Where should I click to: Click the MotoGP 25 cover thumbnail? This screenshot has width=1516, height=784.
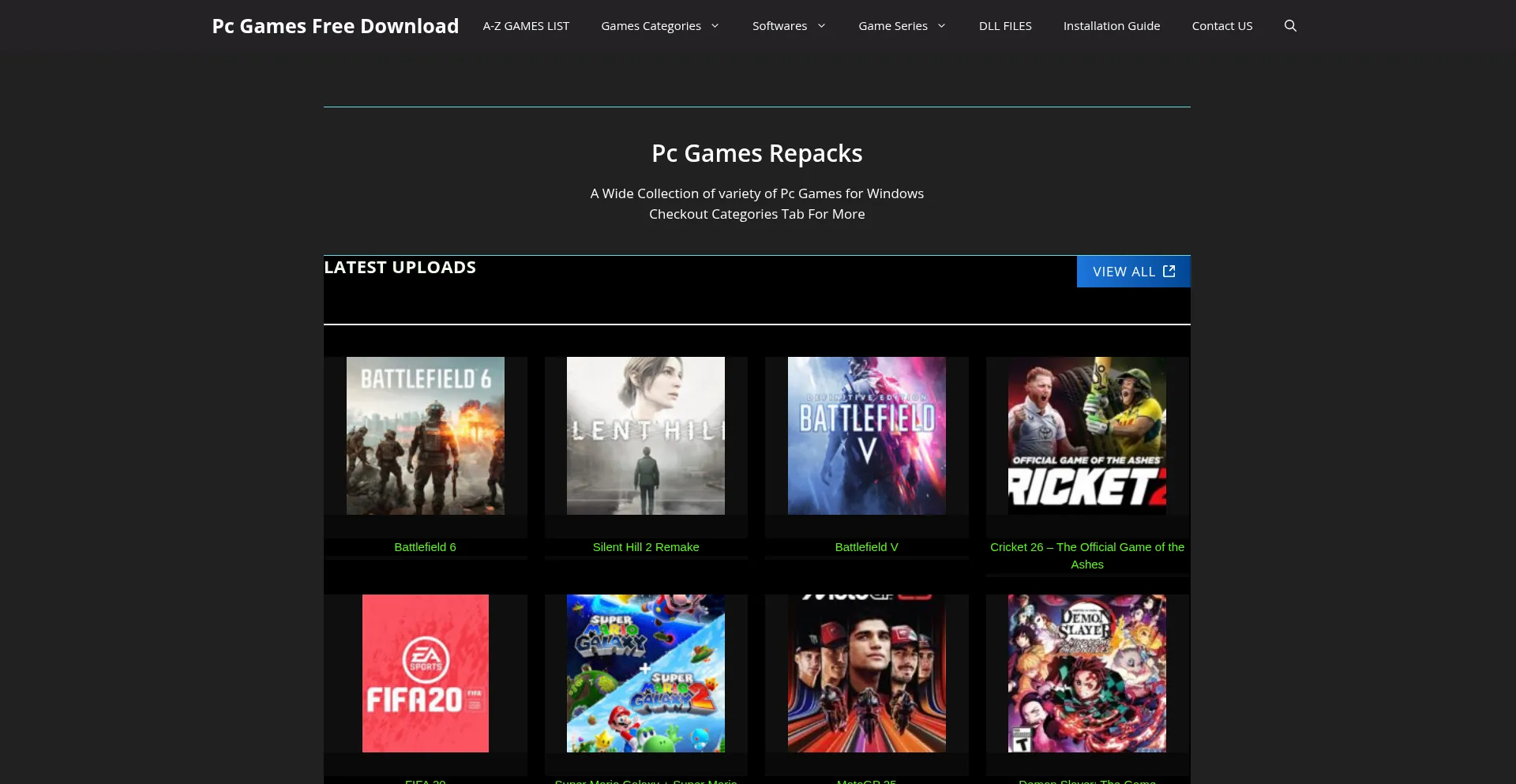click(866, 673)
